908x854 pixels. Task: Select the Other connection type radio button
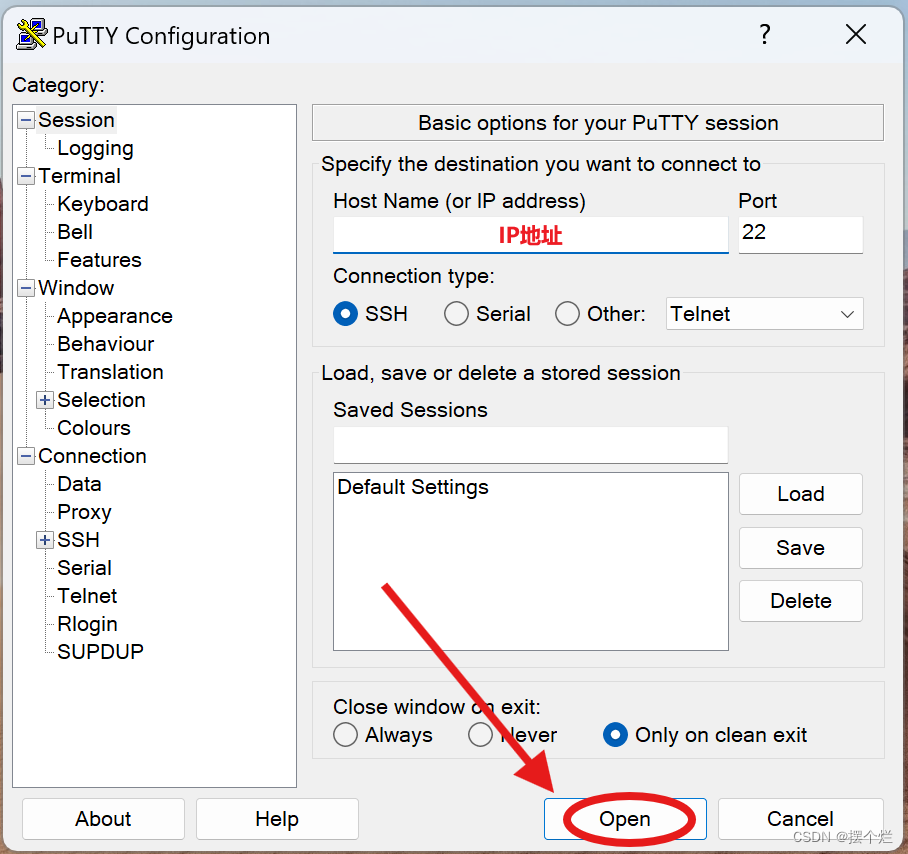point(568,314)
